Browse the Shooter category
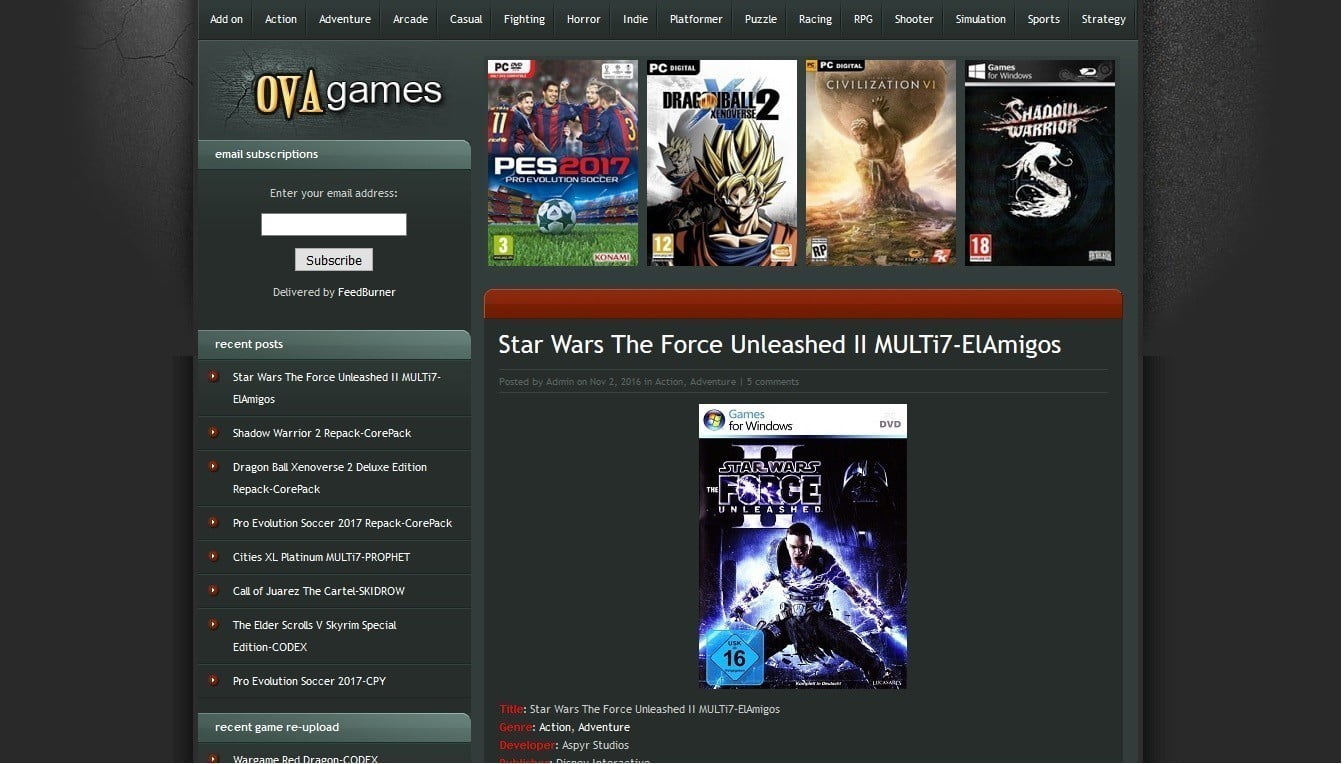1344x764 pixels. (x=914, y=19)
